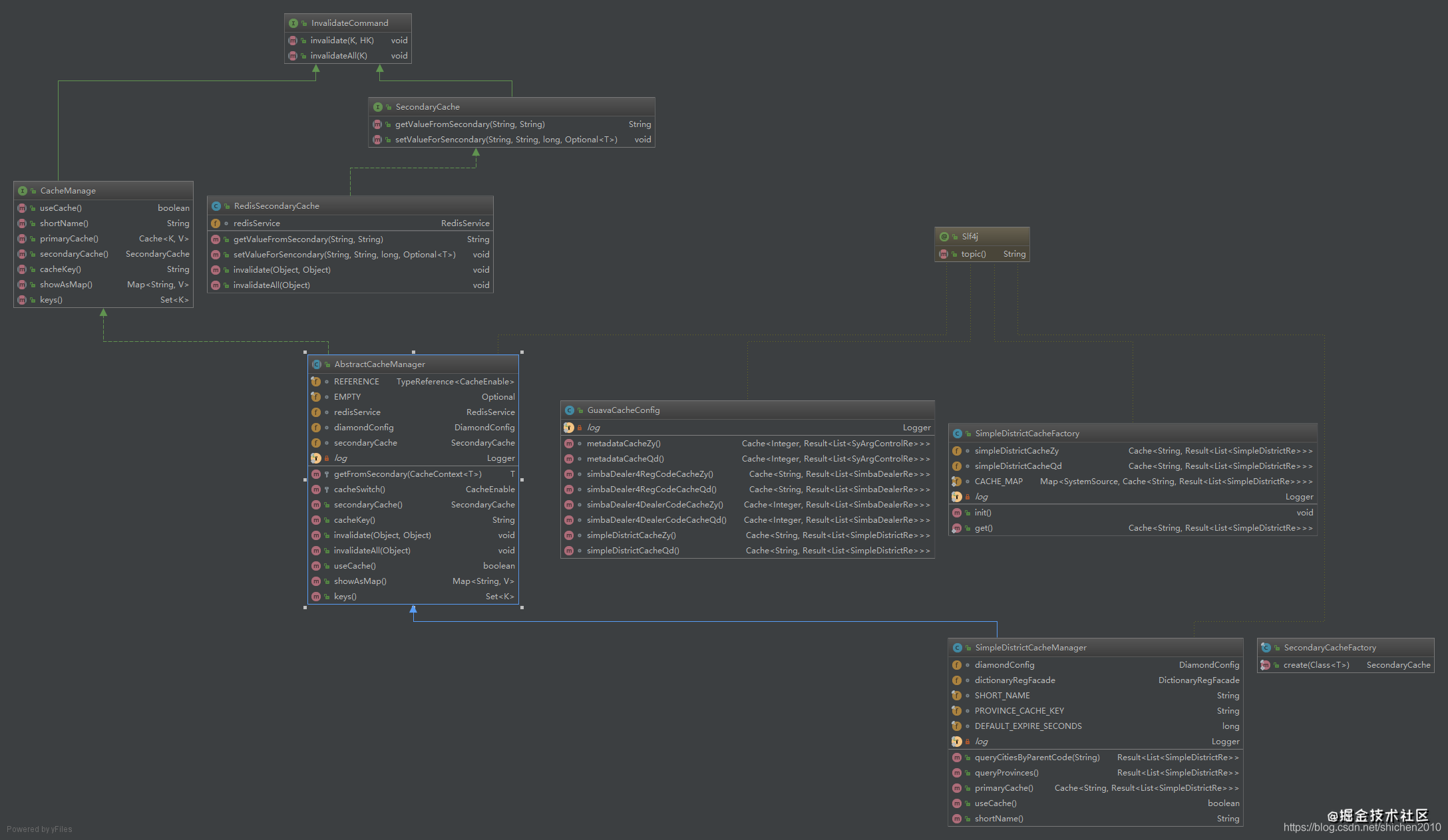Click the SimpleDistrictCacheManager class icon
Viewport: 1448px width, 840px height.
pos(958,648)
